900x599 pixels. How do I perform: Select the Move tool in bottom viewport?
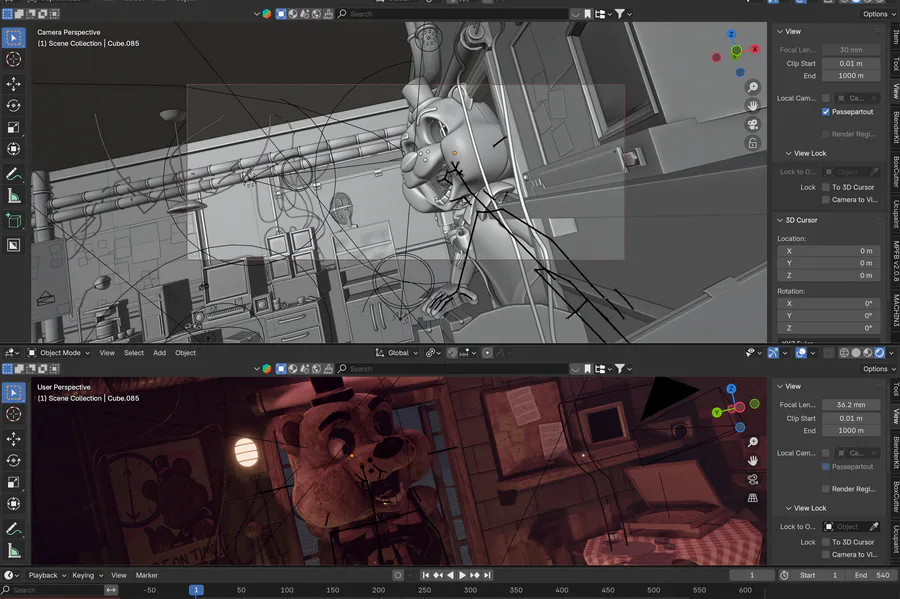13,439
